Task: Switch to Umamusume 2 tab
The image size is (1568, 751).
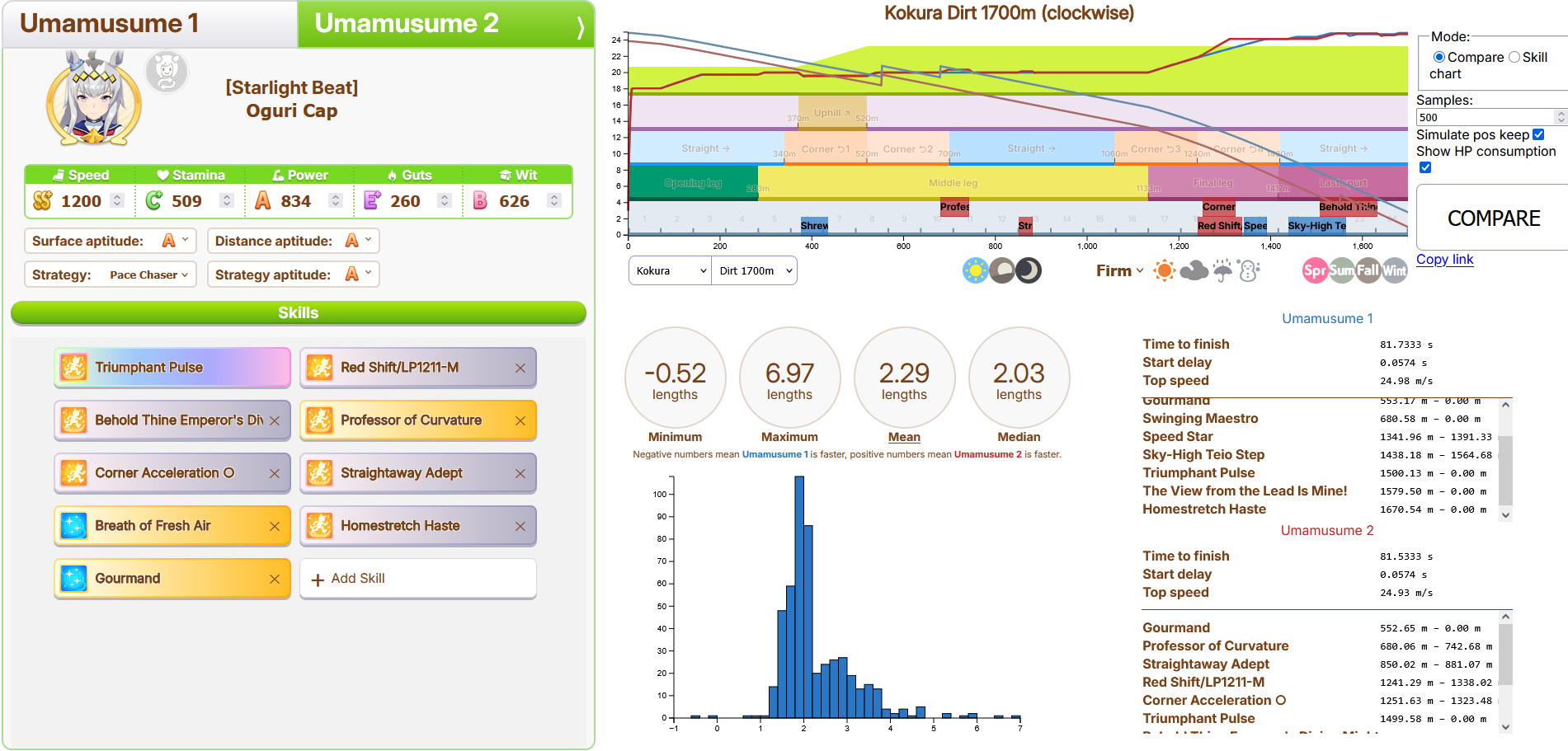Action: [x=445, y=24]
